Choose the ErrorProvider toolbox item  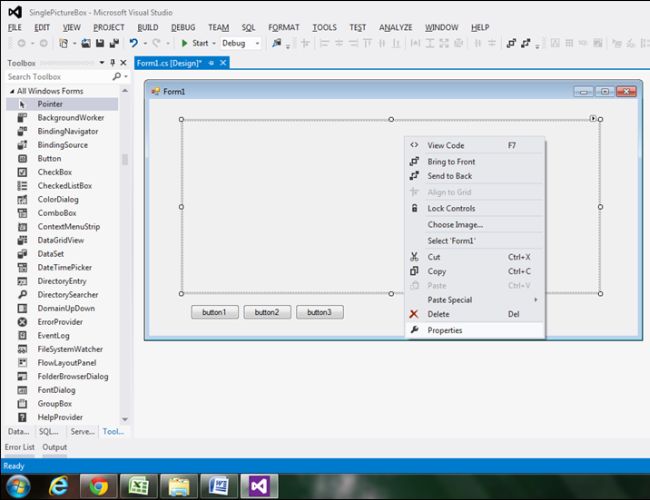(x=62, y=322)
